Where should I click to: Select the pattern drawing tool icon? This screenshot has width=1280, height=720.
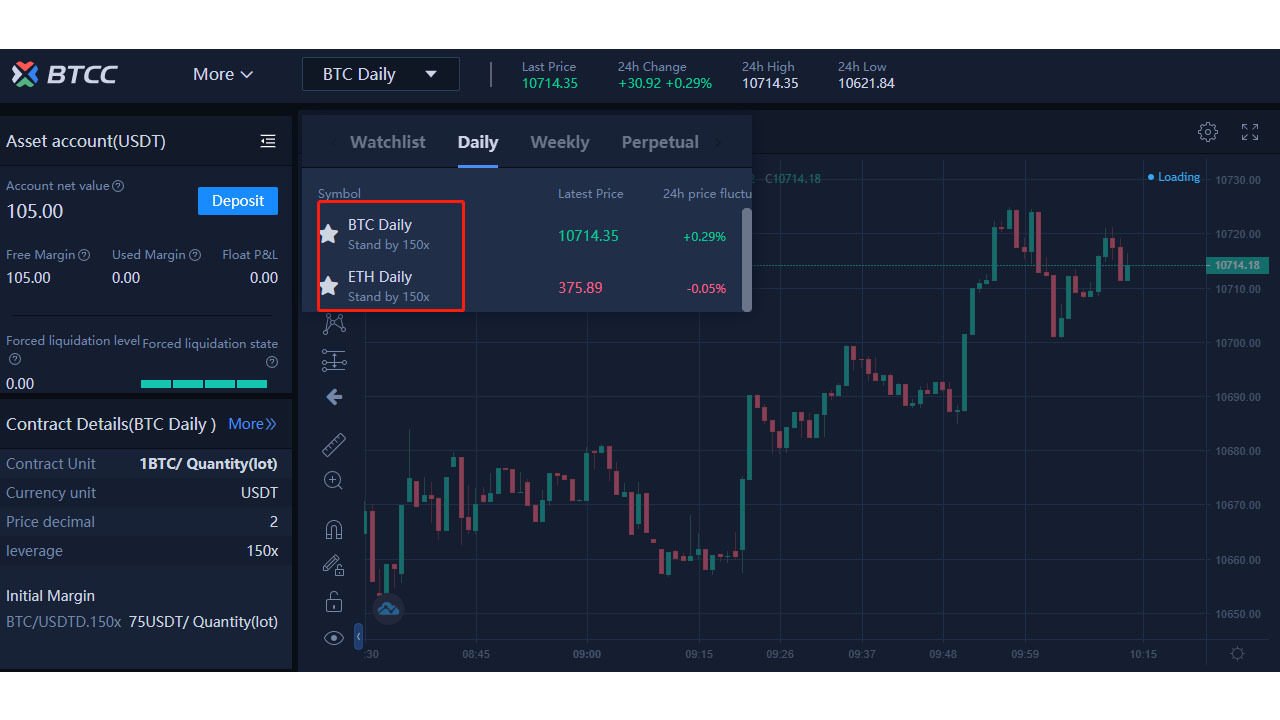[x=334, y=323]
